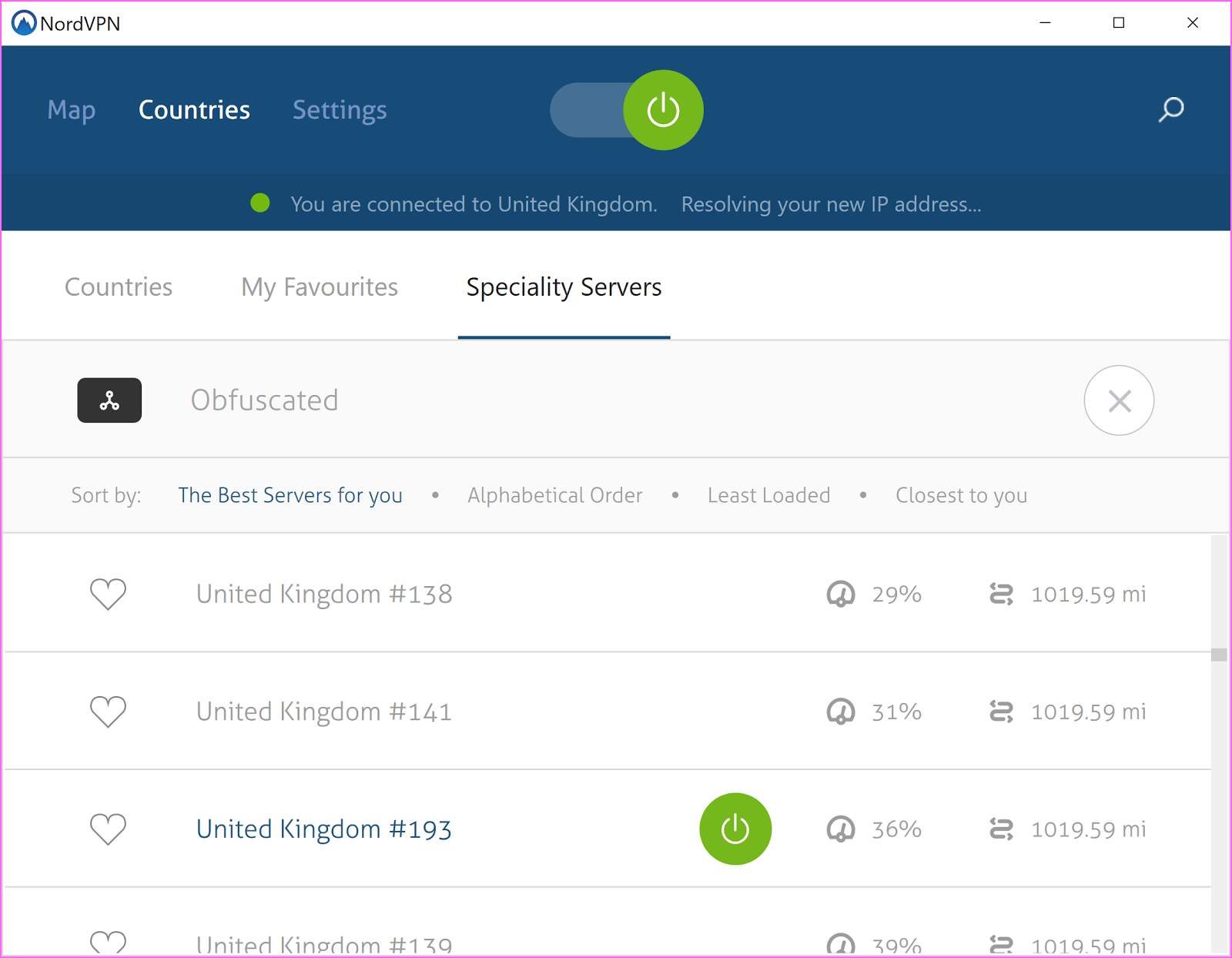Close the NordVPN window

click(x=1193, y=23)
